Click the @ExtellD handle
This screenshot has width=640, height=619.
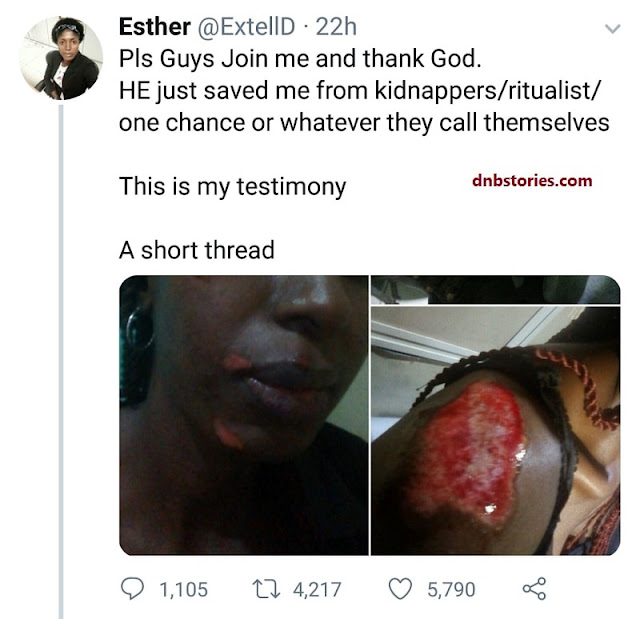246,27
